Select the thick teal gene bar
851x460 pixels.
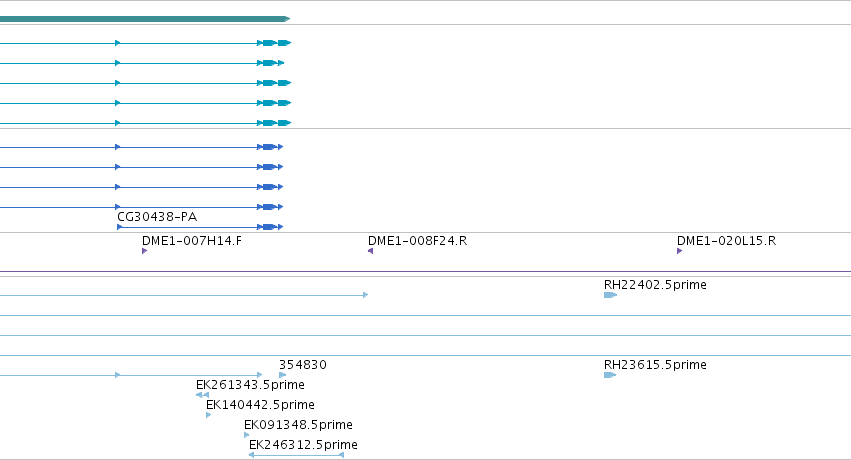(145, 19)
